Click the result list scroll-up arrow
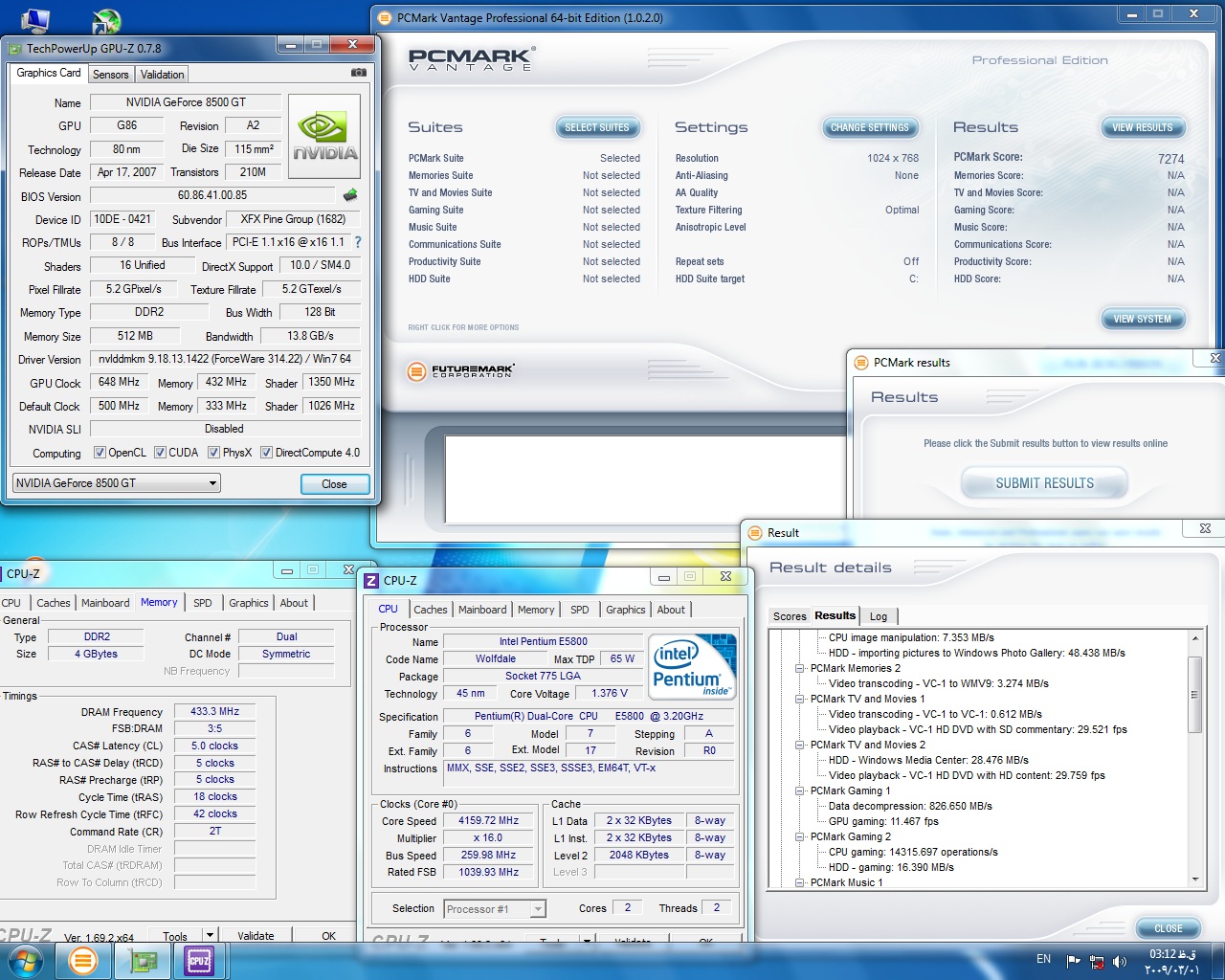The width and height of the screenshot is (1225, 980). point(1194,637)
